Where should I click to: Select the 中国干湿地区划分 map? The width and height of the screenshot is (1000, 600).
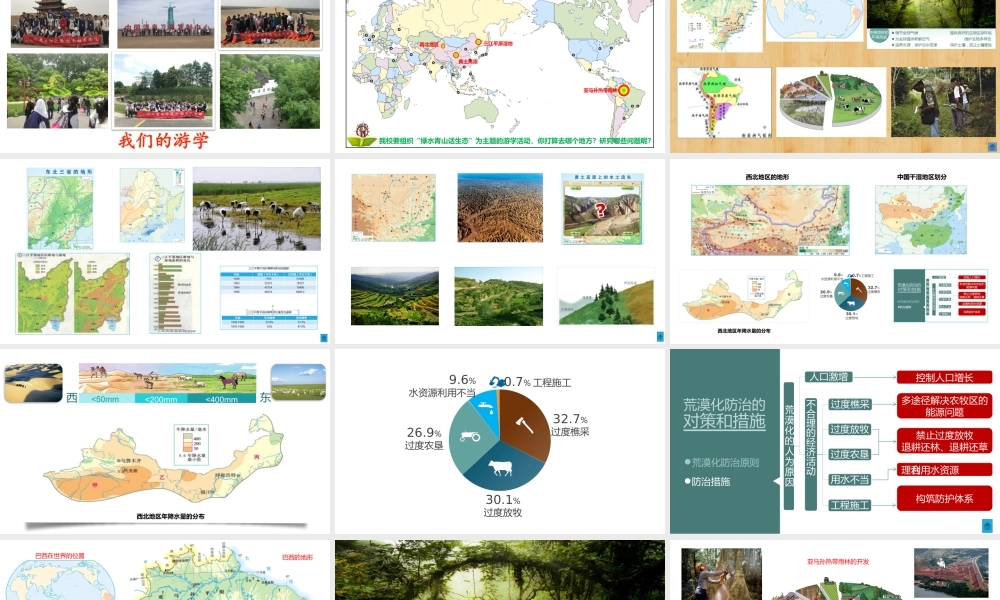tap(921, 219)
